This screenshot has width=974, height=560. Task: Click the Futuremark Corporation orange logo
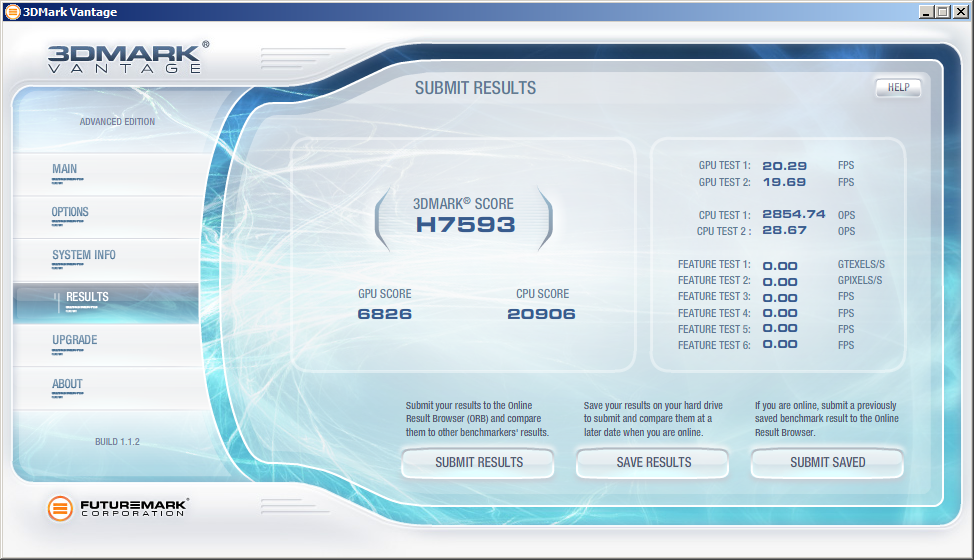(x=61, y=508)
